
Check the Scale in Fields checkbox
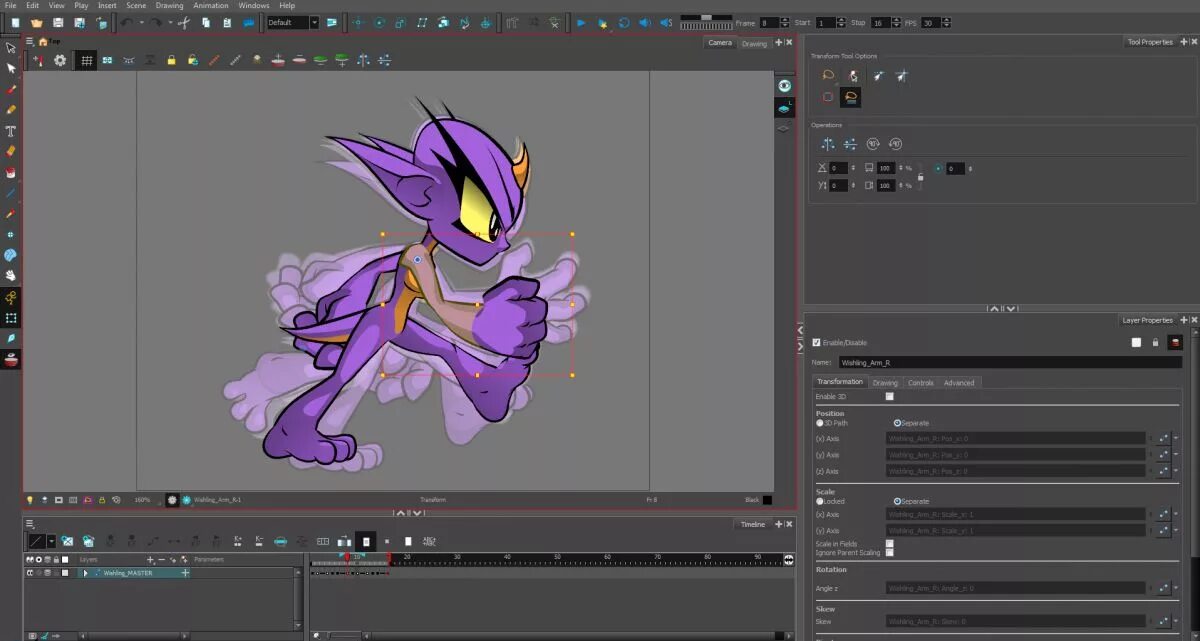click(889, 543)
